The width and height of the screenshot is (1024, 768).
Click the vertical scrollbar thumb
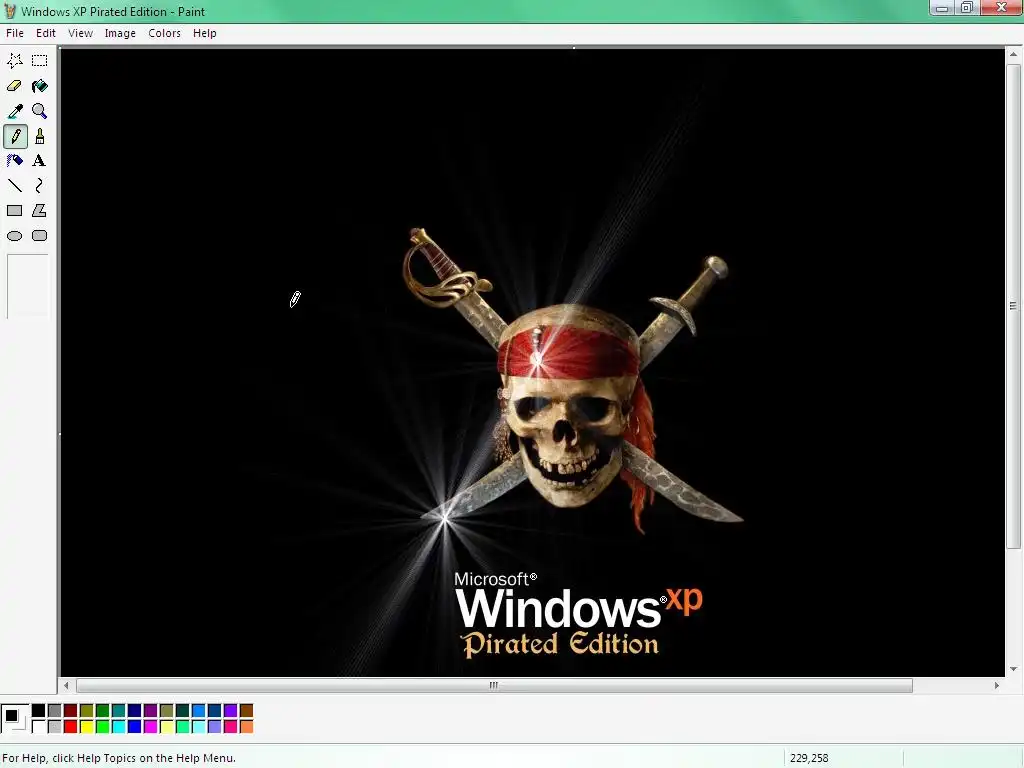1014,306
